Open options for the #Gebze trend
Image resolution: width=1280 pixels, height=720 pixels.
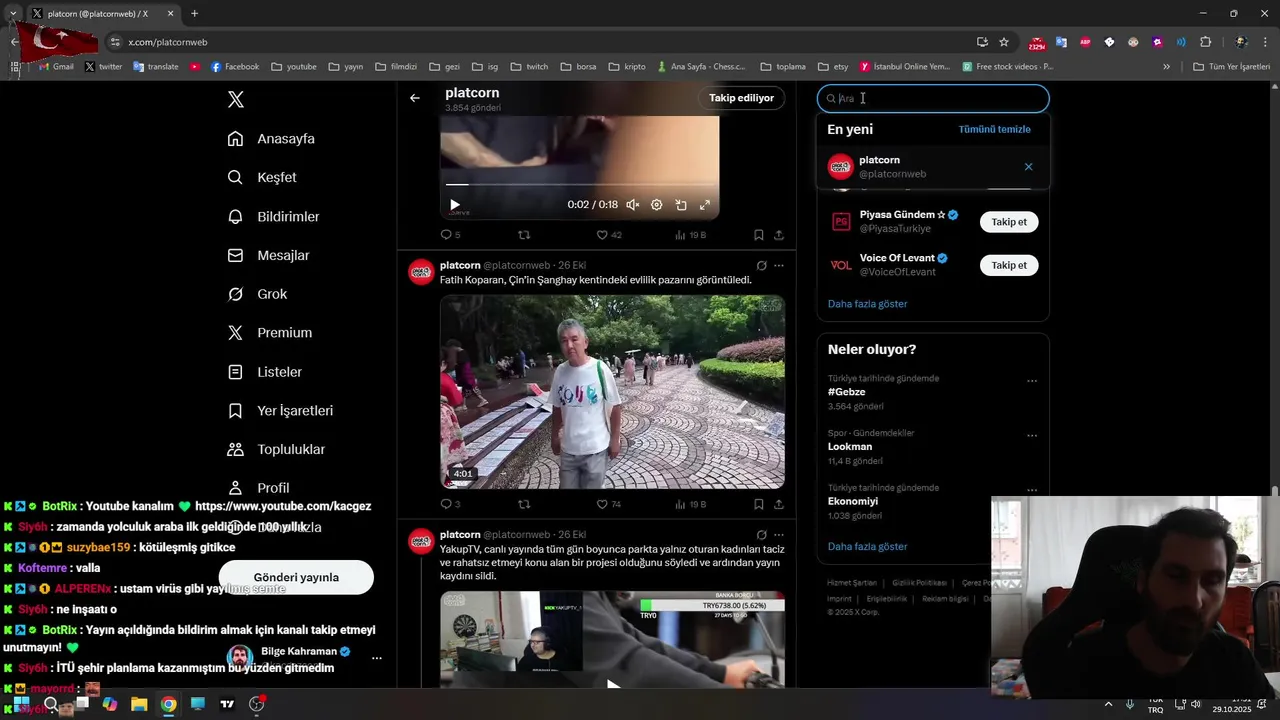coord(1032,381)
